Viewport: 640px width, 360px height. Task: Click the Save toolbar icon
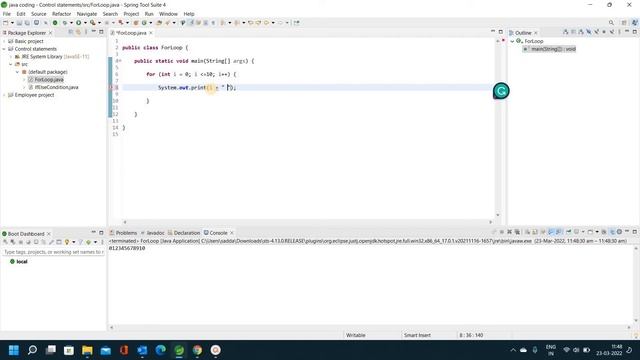19,23
